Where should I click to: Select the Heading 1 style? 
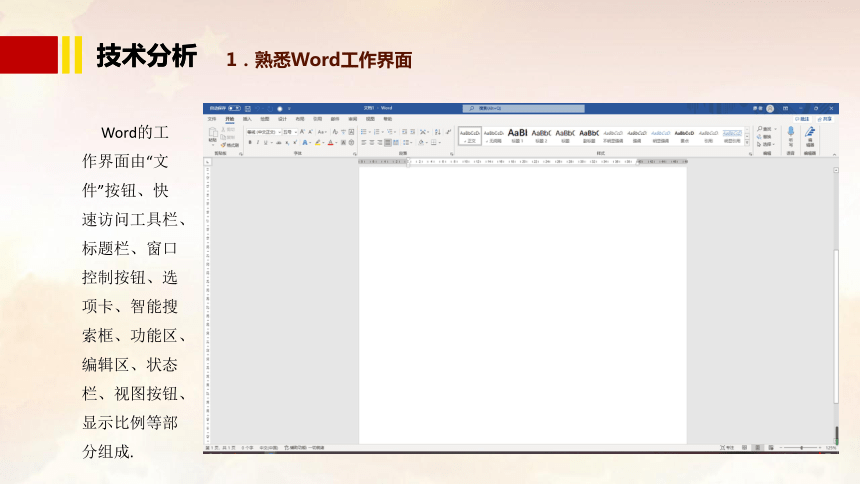[x=517, y=136]
